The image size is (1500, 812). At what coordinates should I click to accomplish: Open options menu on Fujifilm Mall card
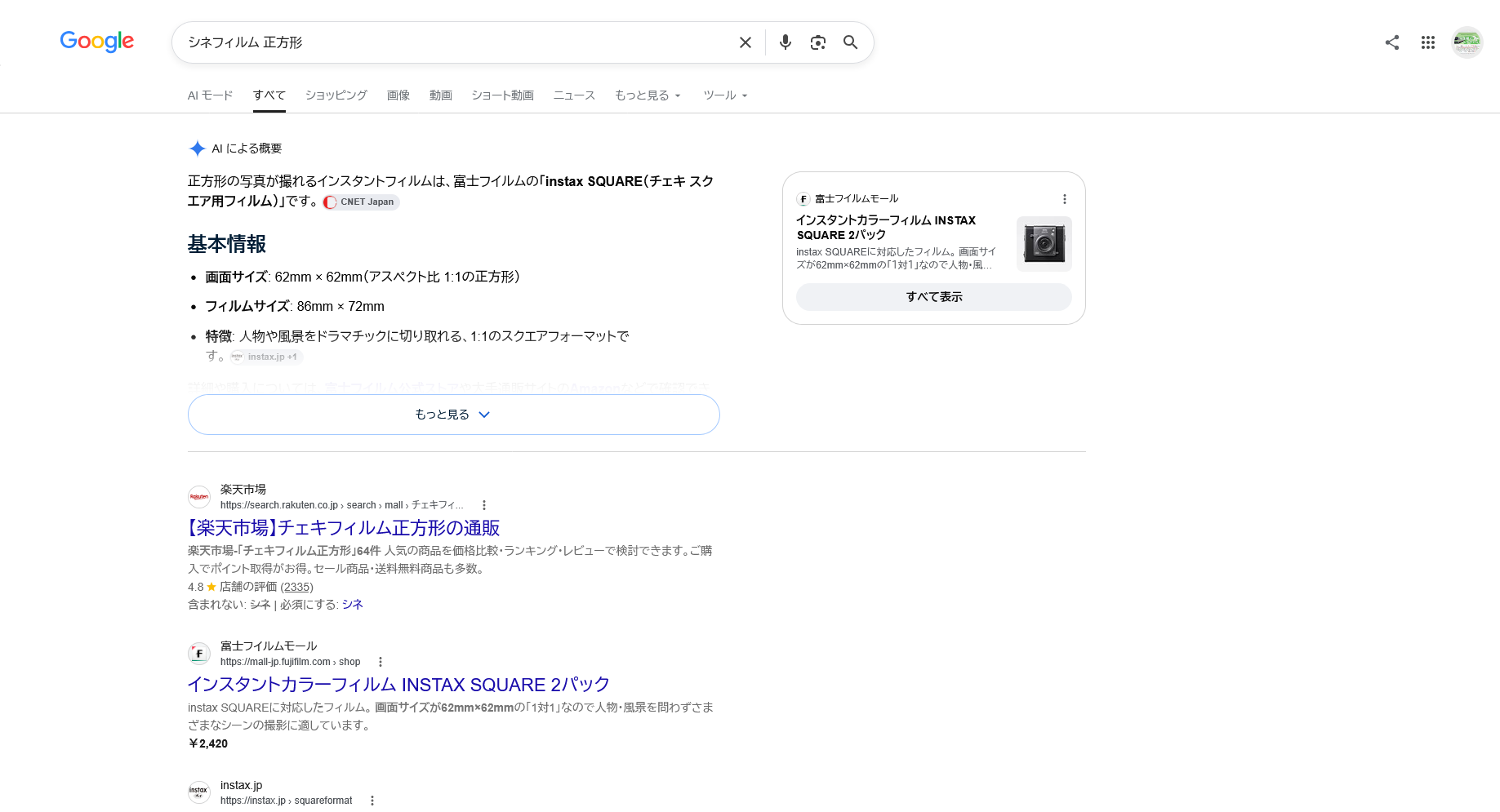(x=1064, y=199)
